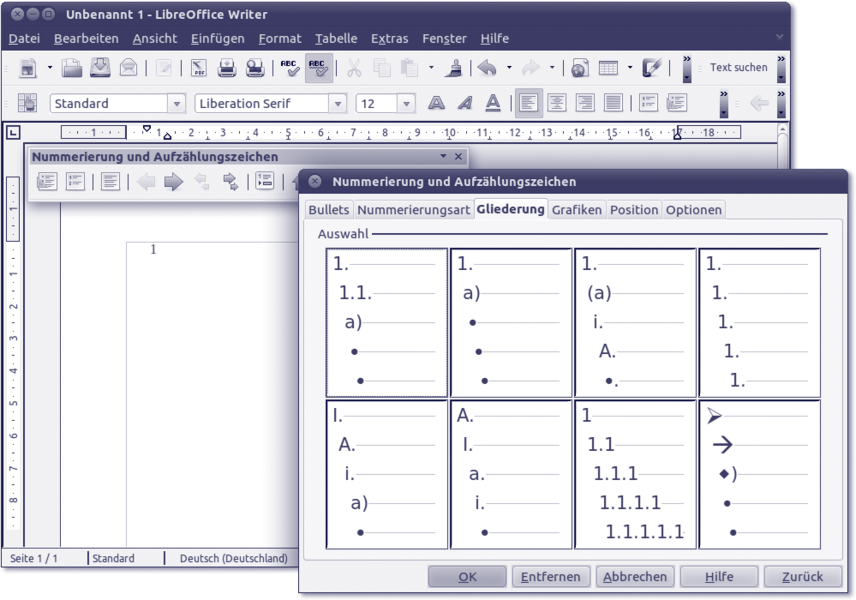Open the Einfügen menu
856x600 pixels.
click(x=217, y=38)
